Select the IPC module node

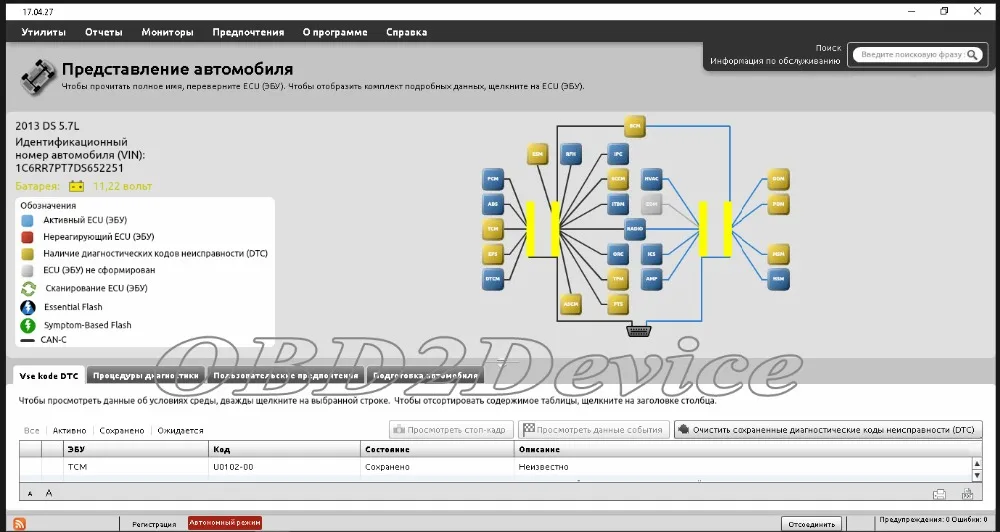[618, 154]
